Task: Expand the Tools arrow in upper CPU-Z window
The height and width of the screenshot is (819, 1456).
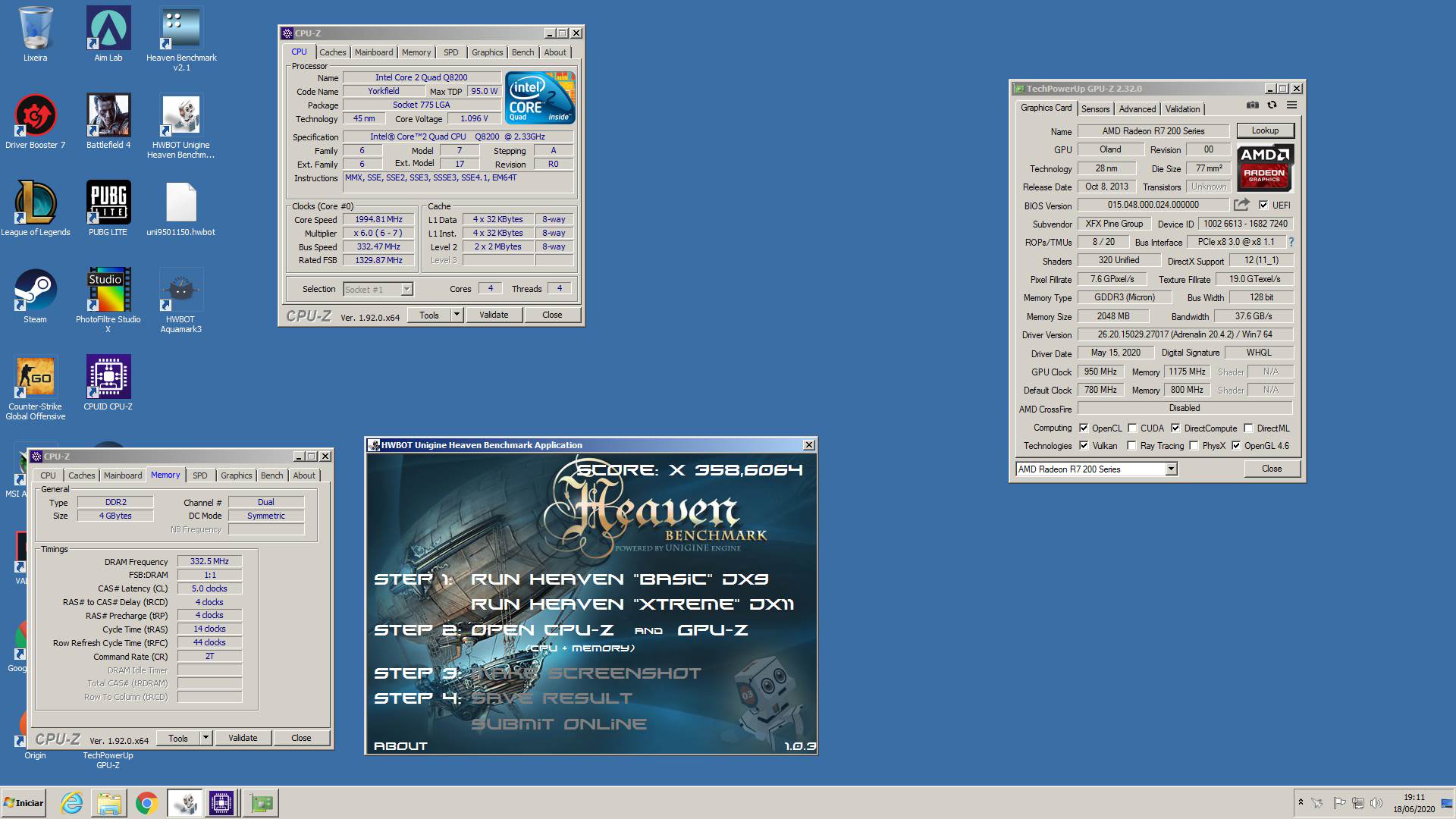Action: pyautogui.click(x=457, y=315)
